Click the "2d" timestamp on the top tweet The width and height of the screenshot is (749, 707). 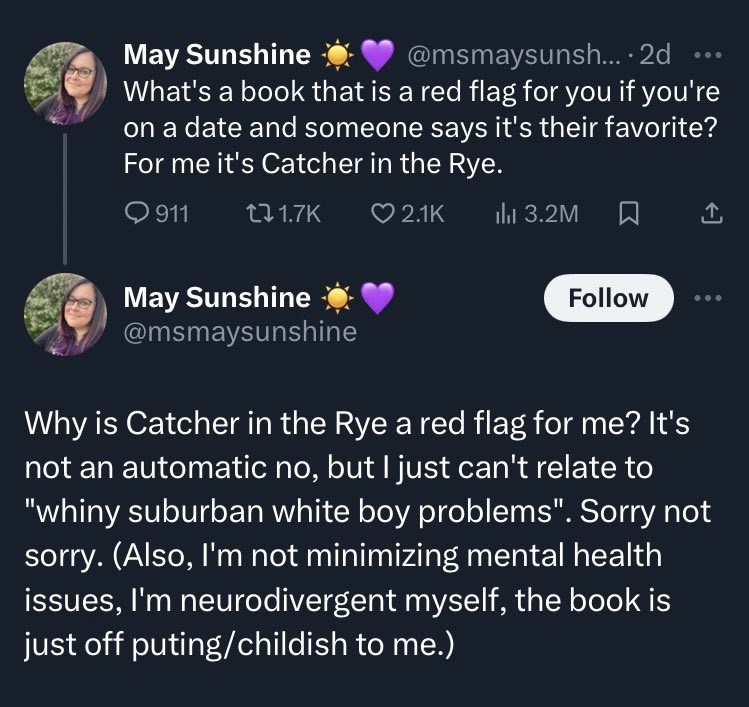tap(655, 57)
